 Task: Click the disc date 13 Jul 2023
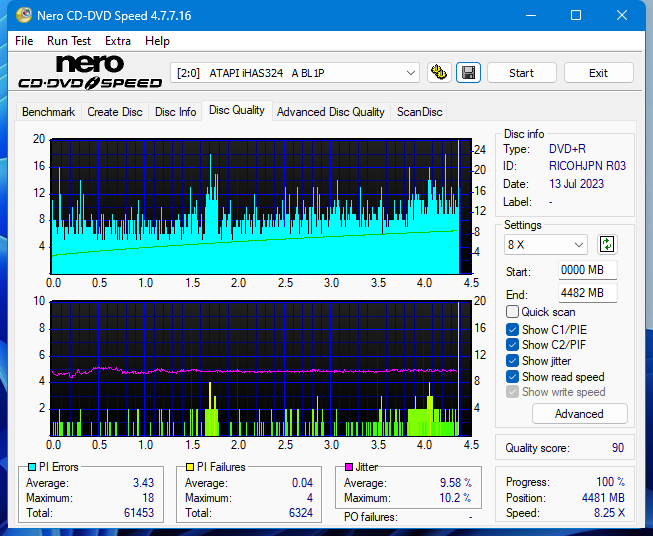576,184
